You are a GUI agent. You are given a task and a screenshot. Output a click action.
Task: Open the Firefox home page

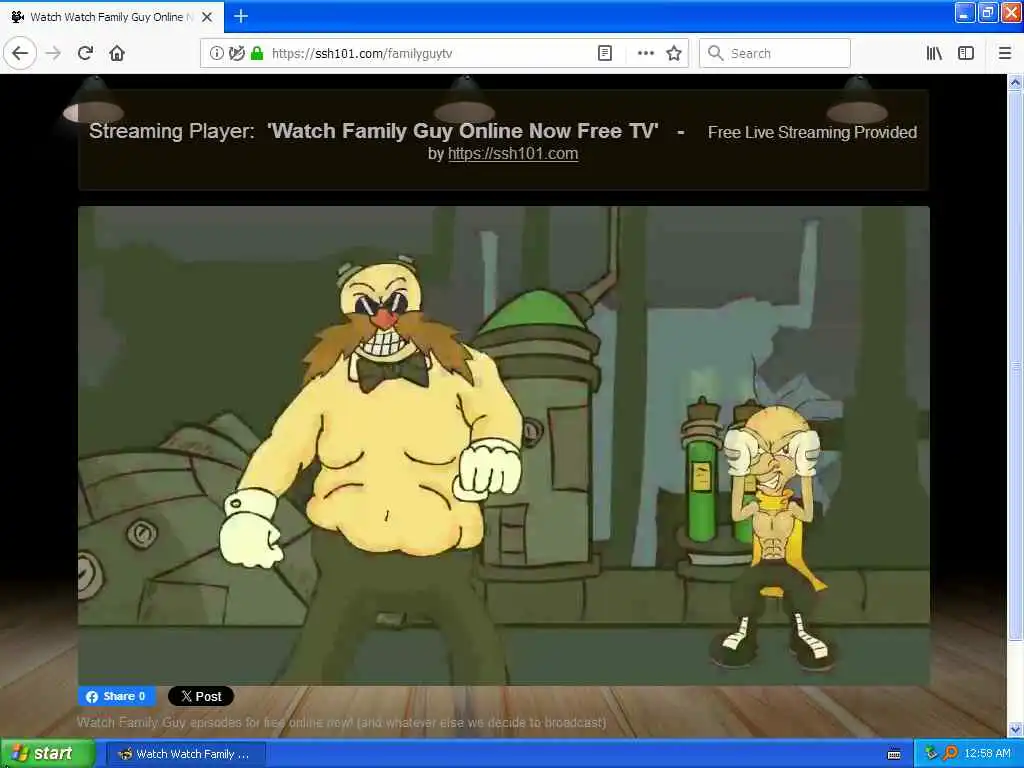pos(117,53)
